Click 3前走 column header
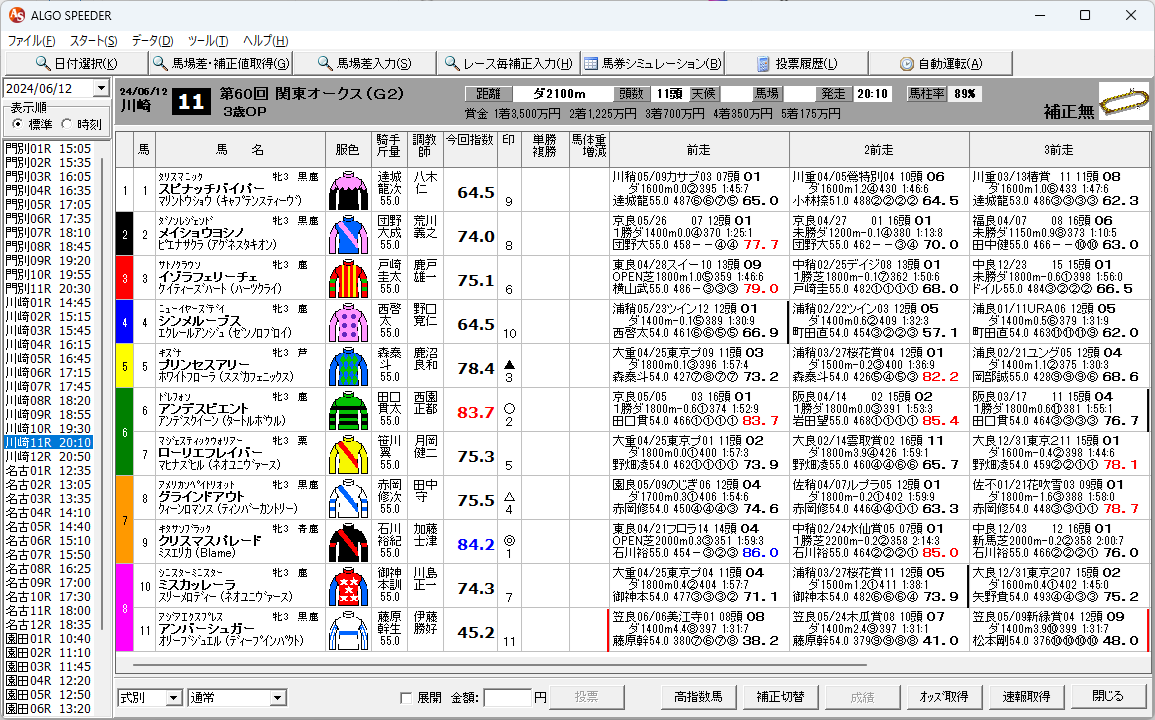The height and width of the screenshot is (720, 1155). tap(1059, 150)
